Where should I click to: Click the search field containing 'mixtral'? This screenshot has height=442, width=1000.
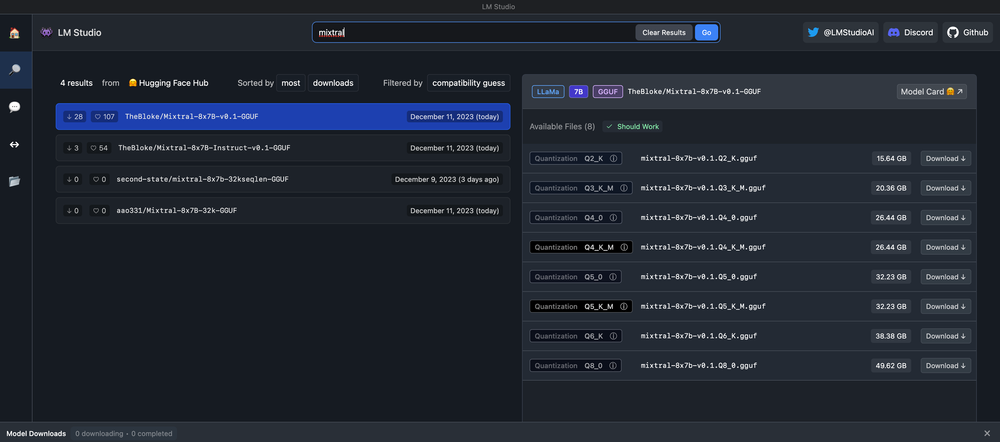(x=470, y=33)
